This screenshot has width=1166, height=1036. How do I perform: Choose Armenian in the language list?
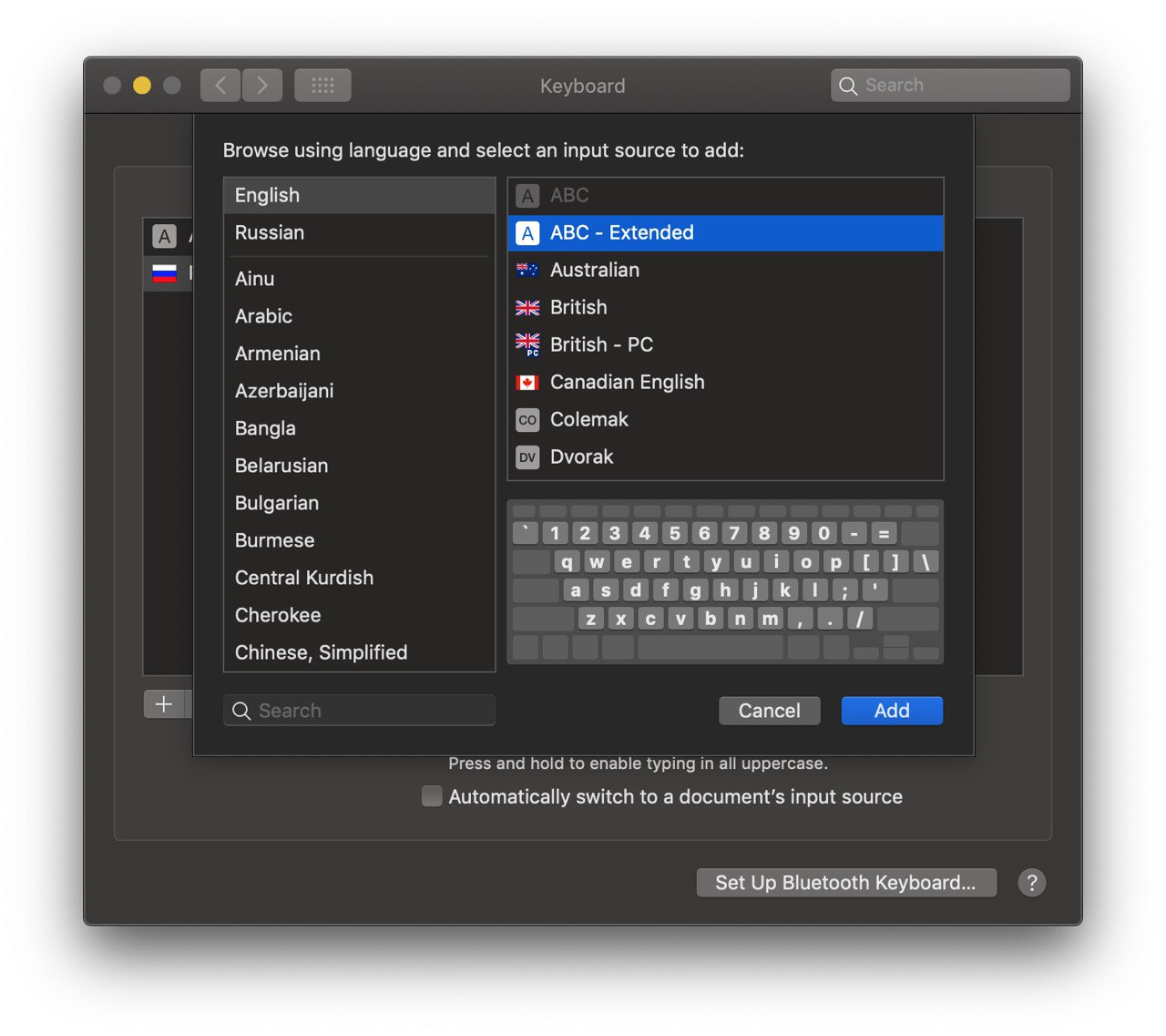coord(359,354)
